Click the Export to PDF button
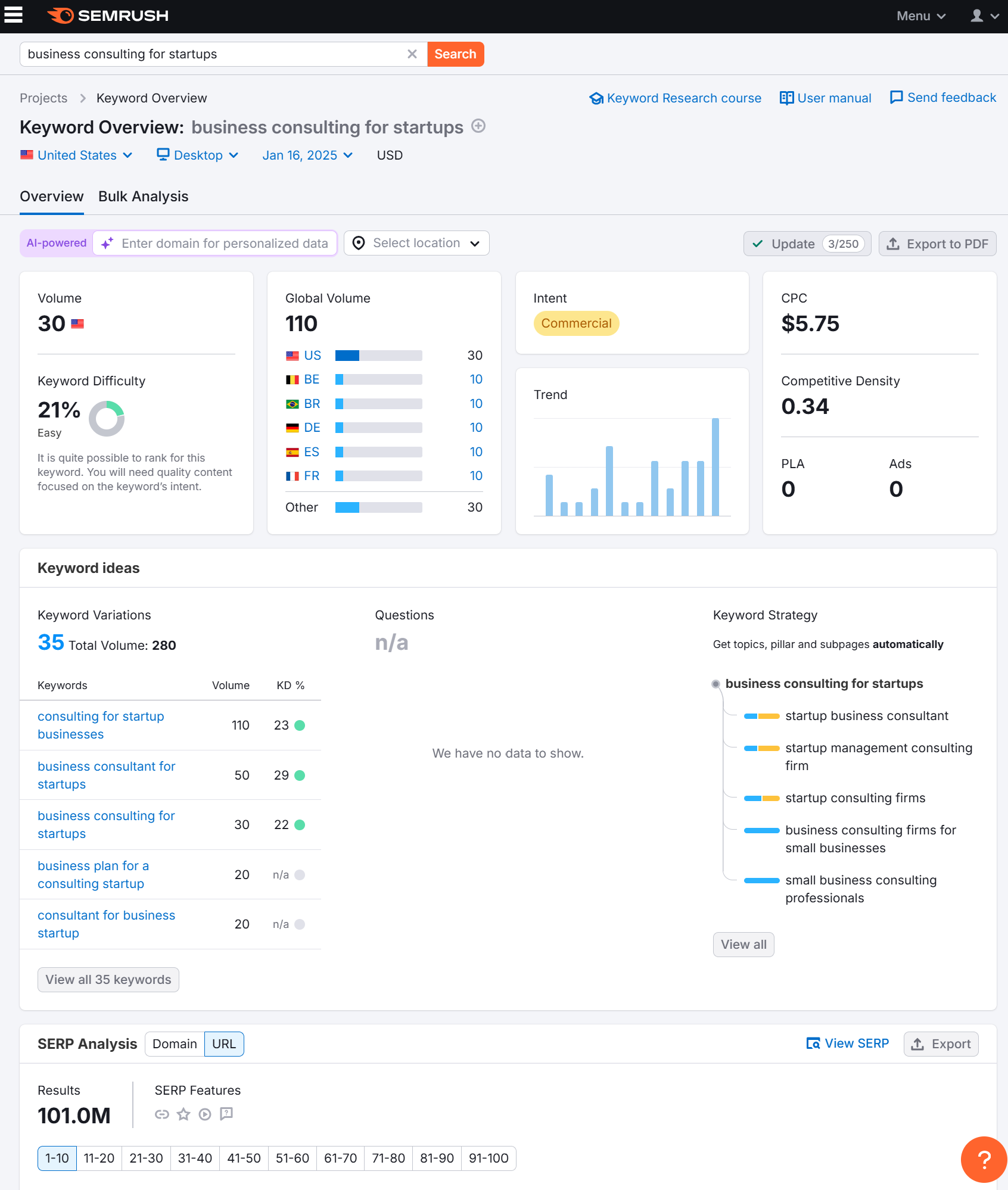This screenshot has width=1008, height=1190. click(x=937, y=243)
